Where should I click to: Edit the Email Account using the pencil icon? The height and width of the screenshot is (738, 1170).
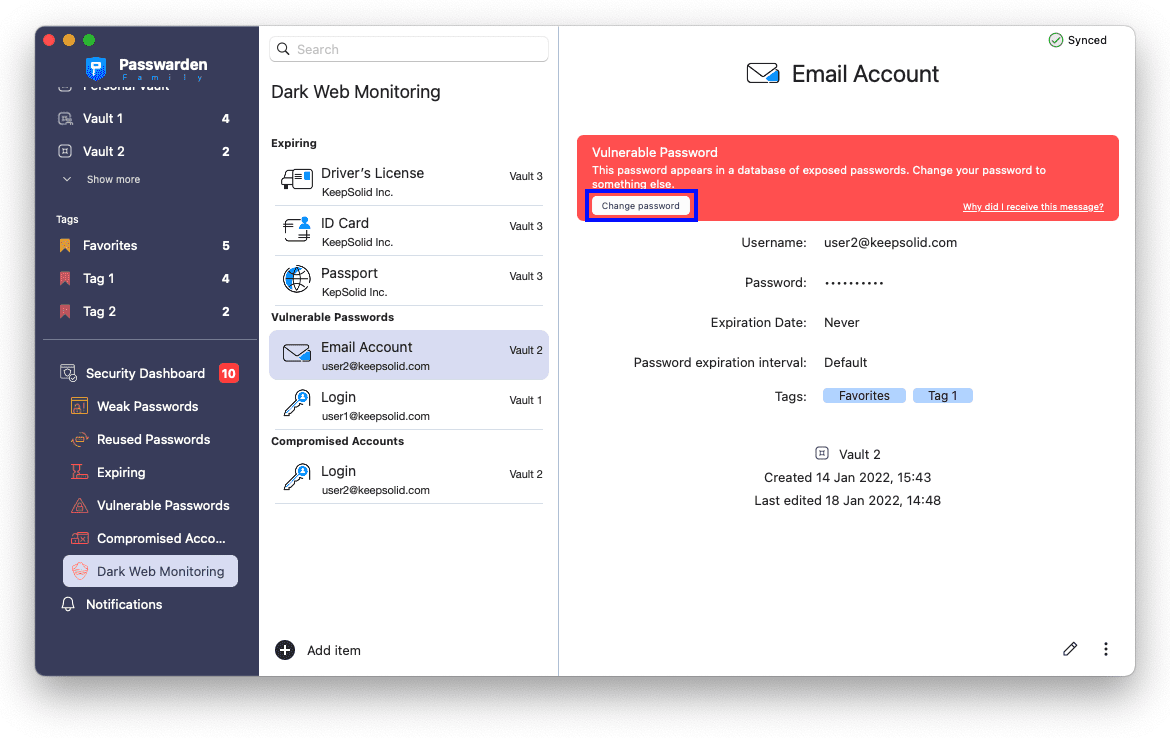click(1070, 649)
